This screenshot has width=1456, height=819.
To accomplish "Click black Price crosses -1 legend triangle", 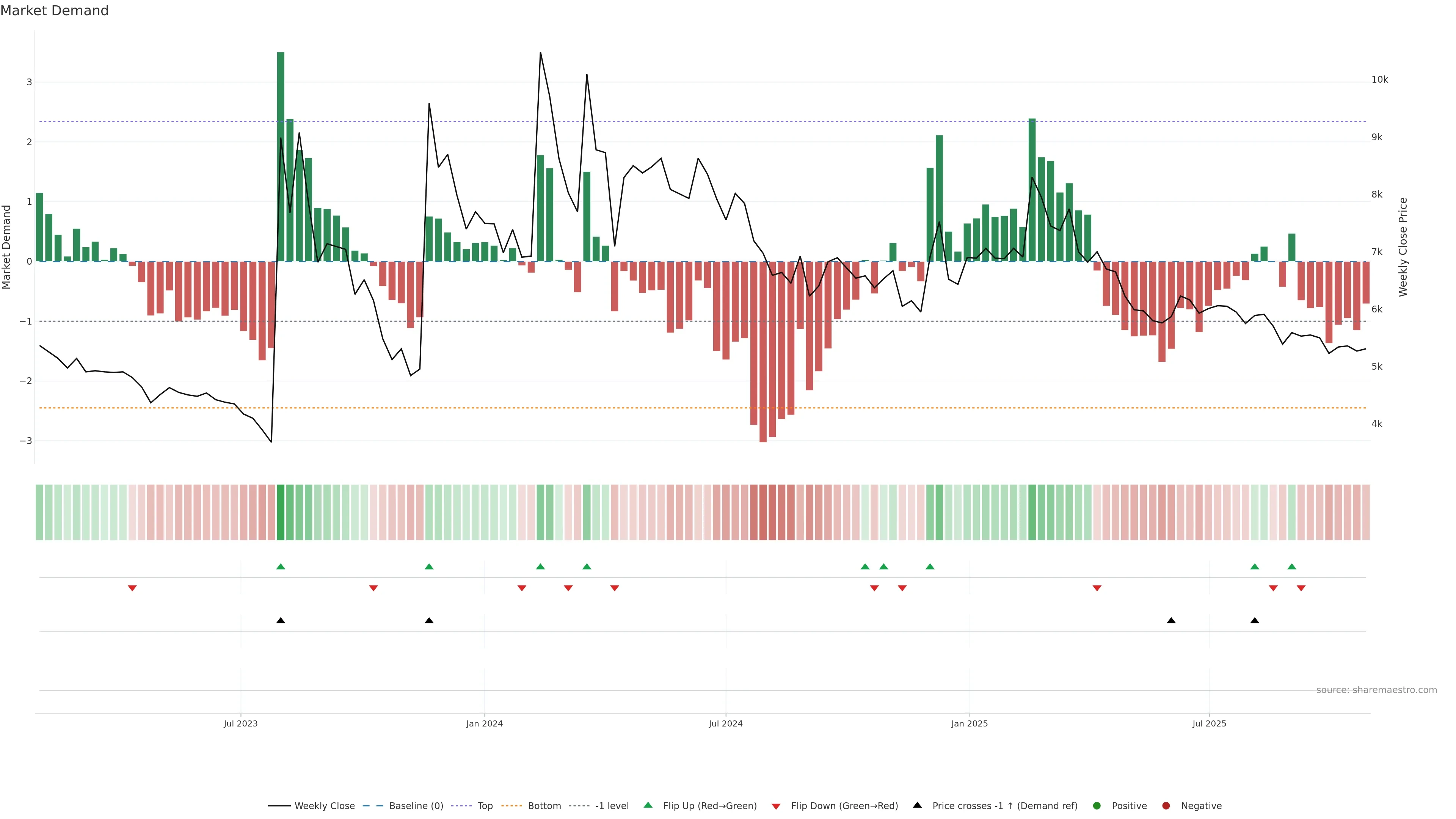I will click(x=917, y=805).
